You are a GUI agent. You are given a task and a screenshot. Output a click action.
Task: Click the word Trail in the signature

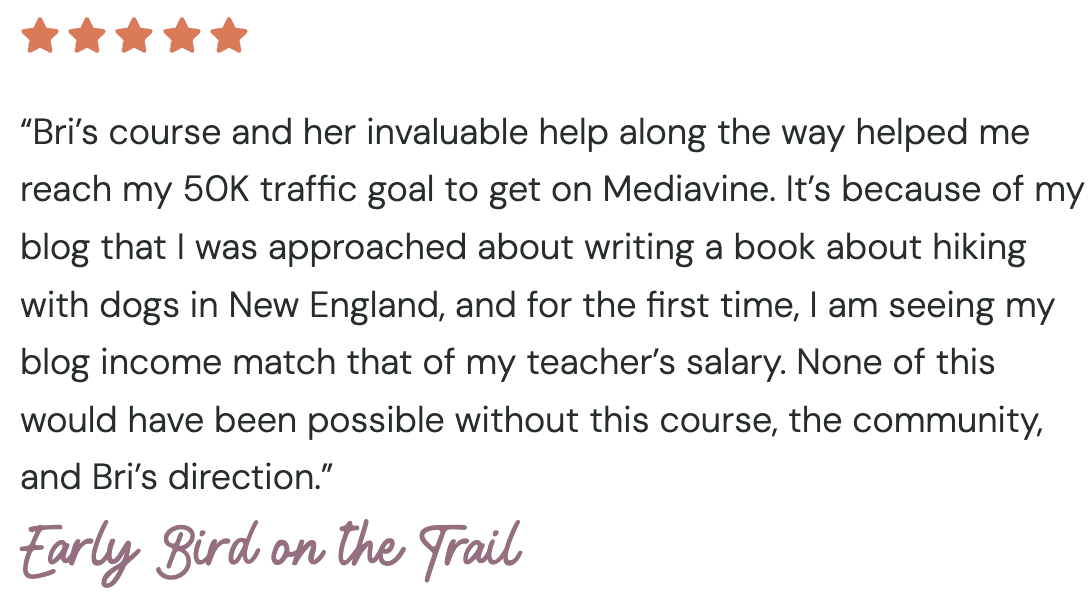[471, 550]
